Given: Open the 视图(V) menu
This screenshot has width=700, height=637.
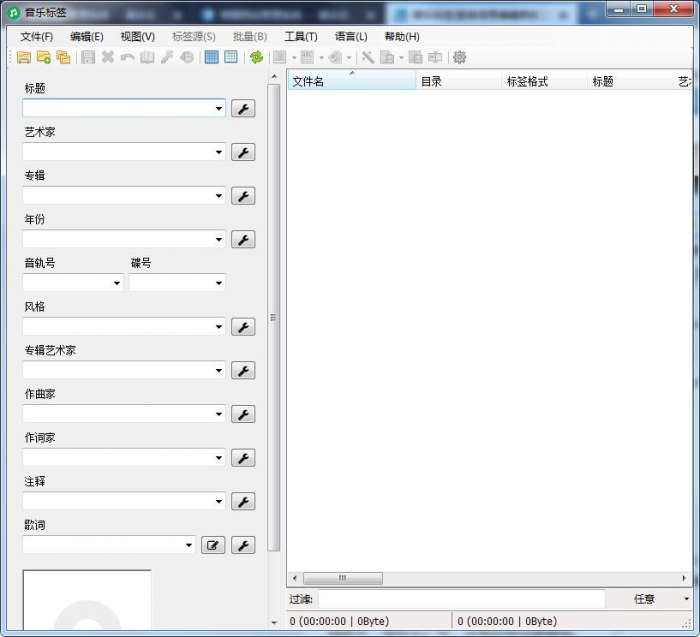Looking at the screenshot, I should click(138, 37).
